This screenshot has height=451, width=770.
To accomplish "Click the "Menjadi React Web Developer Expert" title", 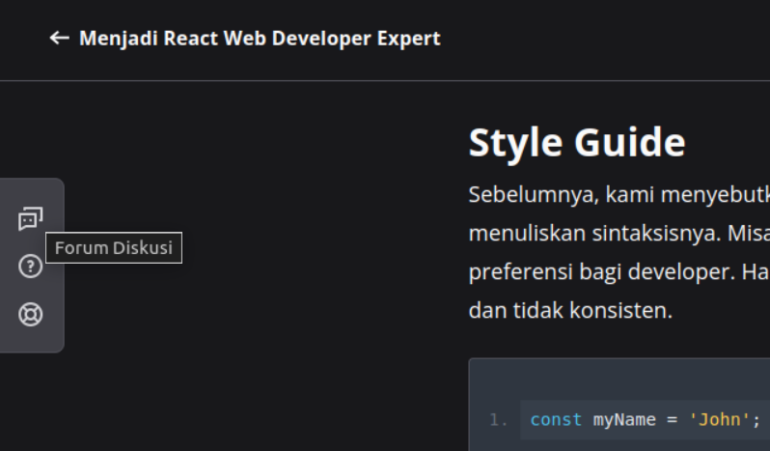I will pos(259,38).
